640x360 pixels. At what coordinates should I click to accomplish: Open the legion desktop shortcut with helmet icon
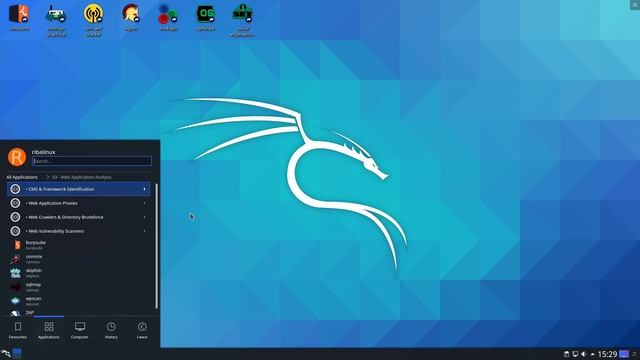(131, 18)
